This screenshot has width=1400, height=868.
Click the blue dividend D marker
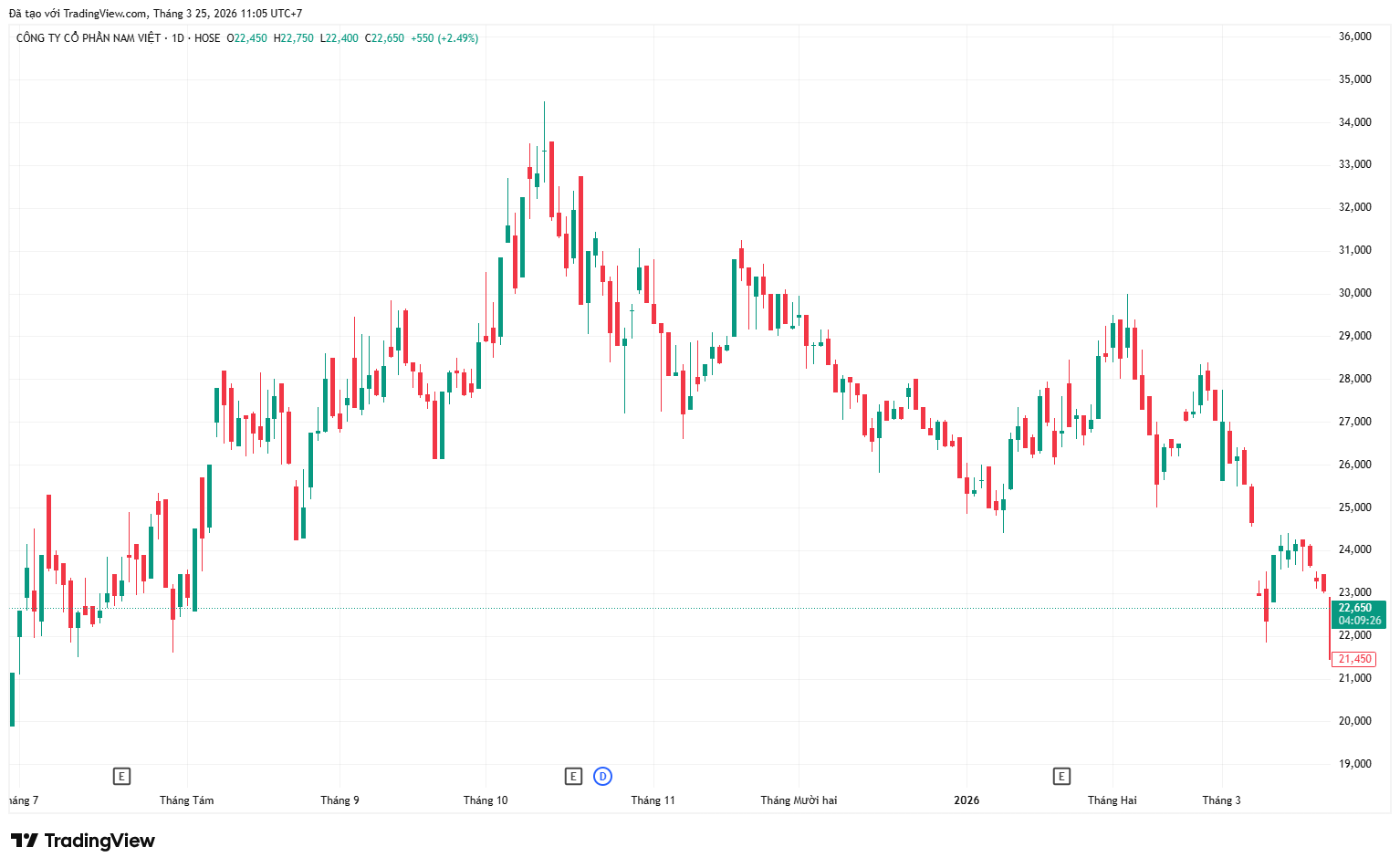[602, 777]
